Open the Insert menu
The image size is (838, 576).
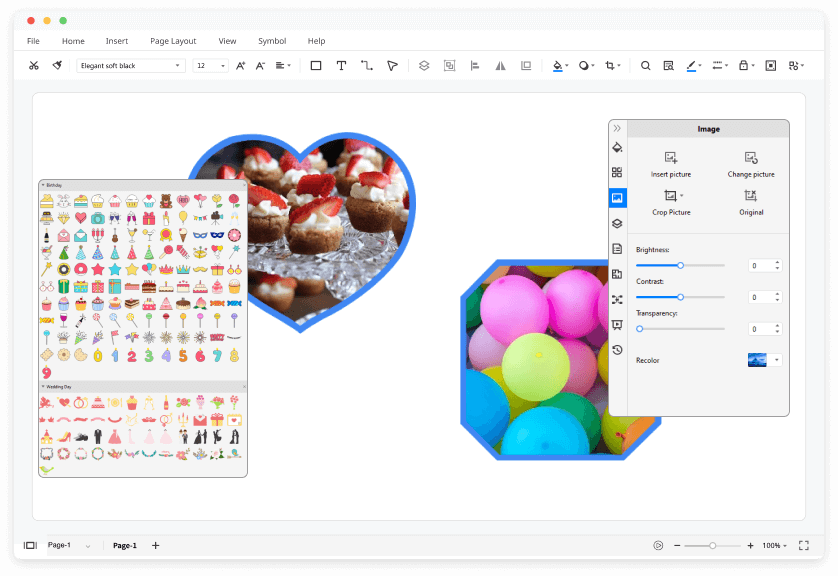click(117, 41)
